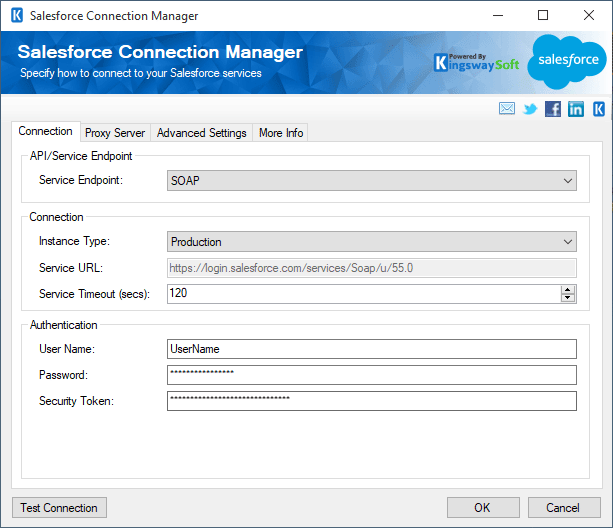Open the Twitter bird icon link
This screenshot has height=528, width=613.
tap(530, 109)
